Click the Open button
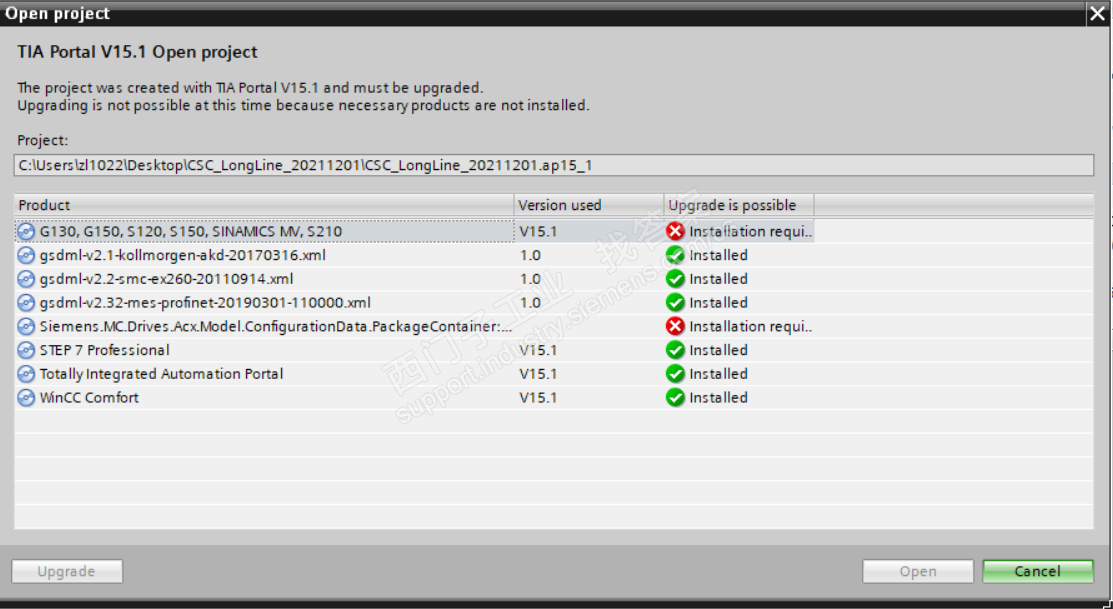The width and height of the screenshot is (1113, 609). pos(918,571)
